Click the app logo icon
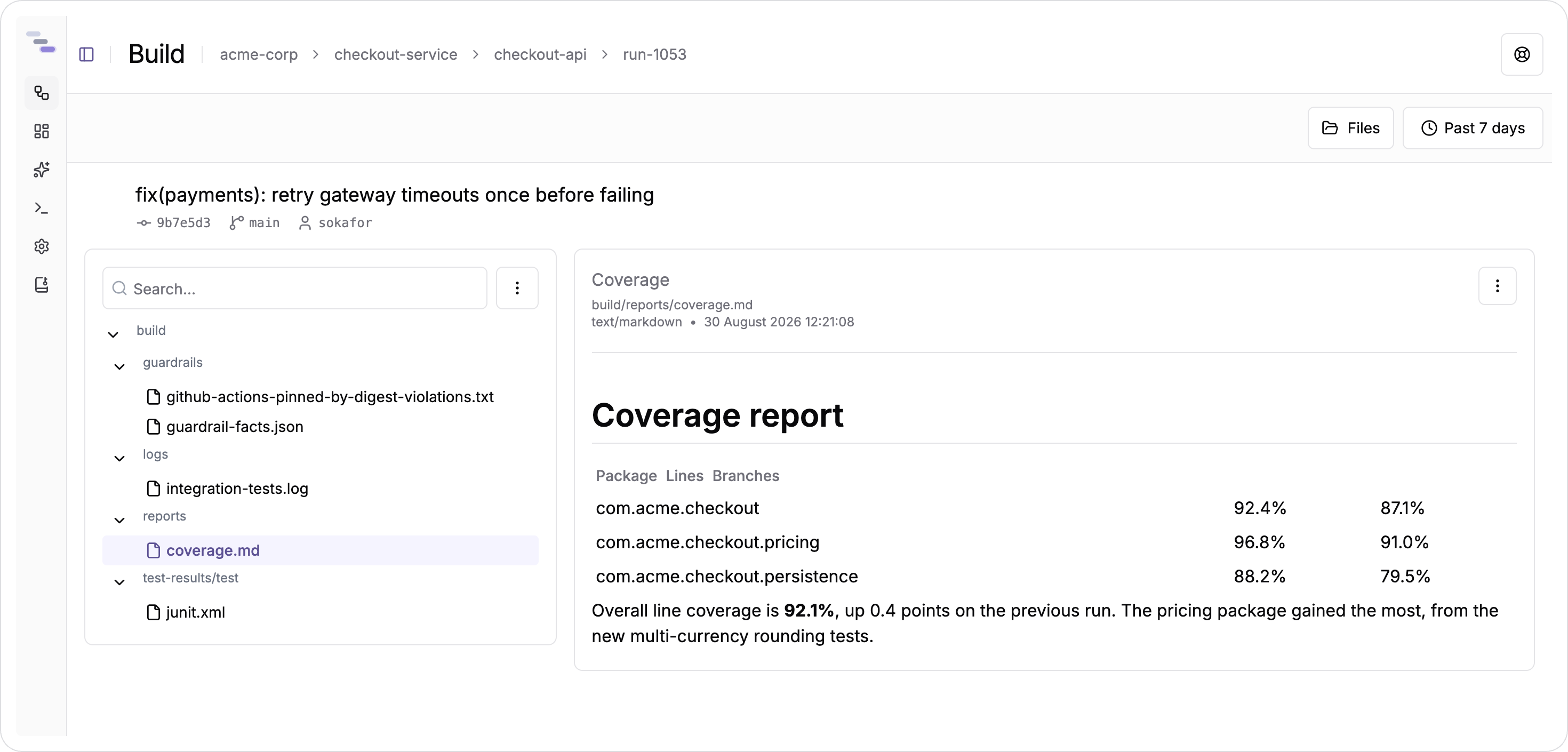This screenshot has height=752, width=1568. pyautogui.click(x=41, y=42)
